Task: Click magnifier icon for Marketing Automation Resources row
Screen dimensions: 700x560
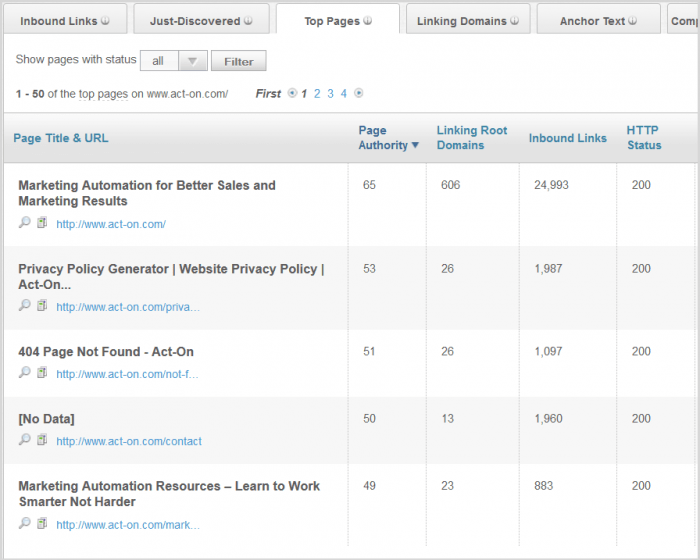Action: pos(25,523)
